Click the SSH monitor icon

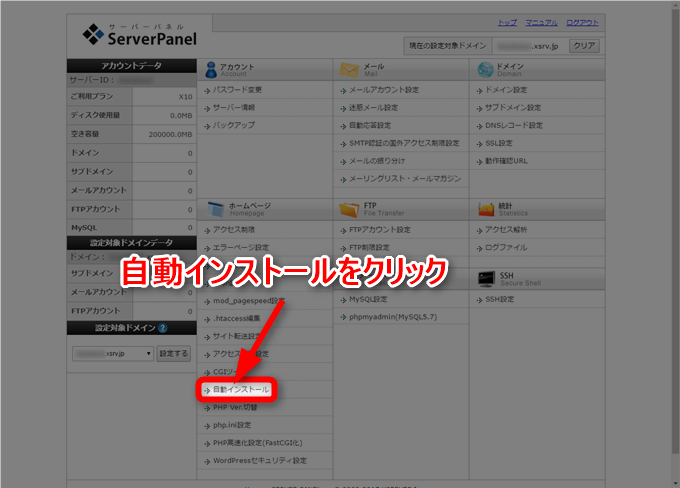pyautogui.click(x=486, y=279)
